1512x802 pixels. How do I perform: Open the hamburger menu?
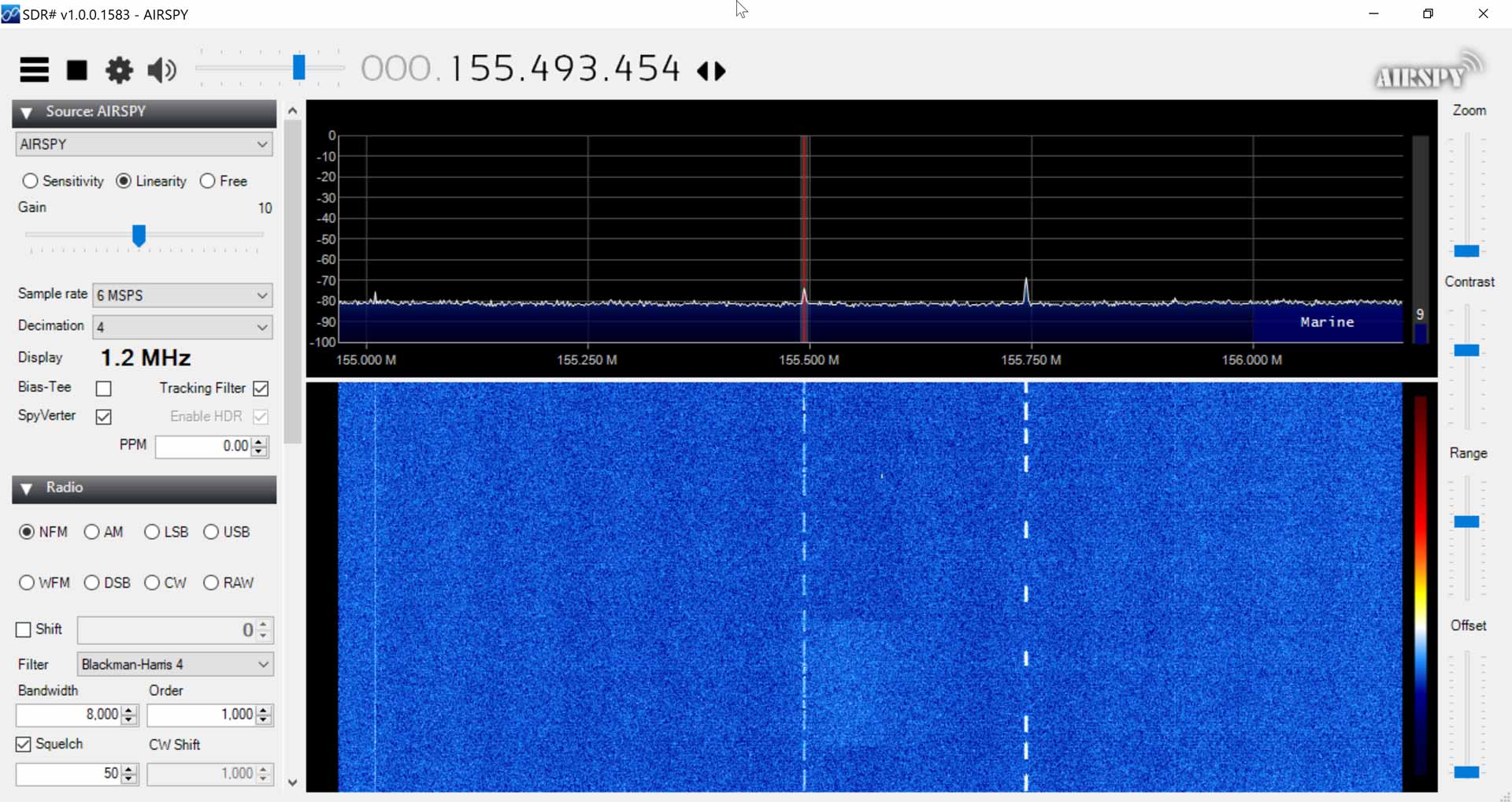pos(33,70)
